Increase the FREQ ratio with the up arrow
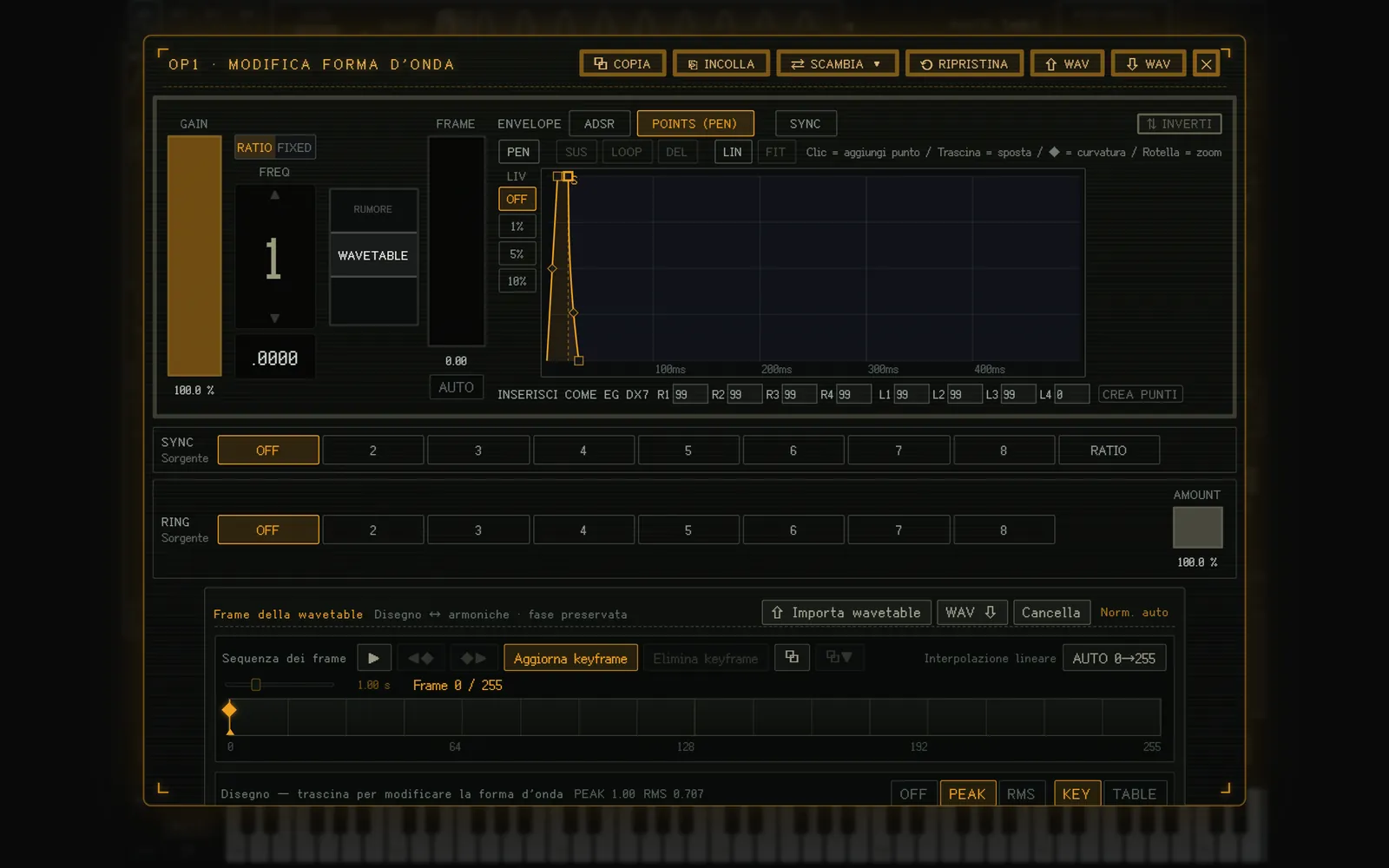1389x868 pixels. tap(274, 195)
